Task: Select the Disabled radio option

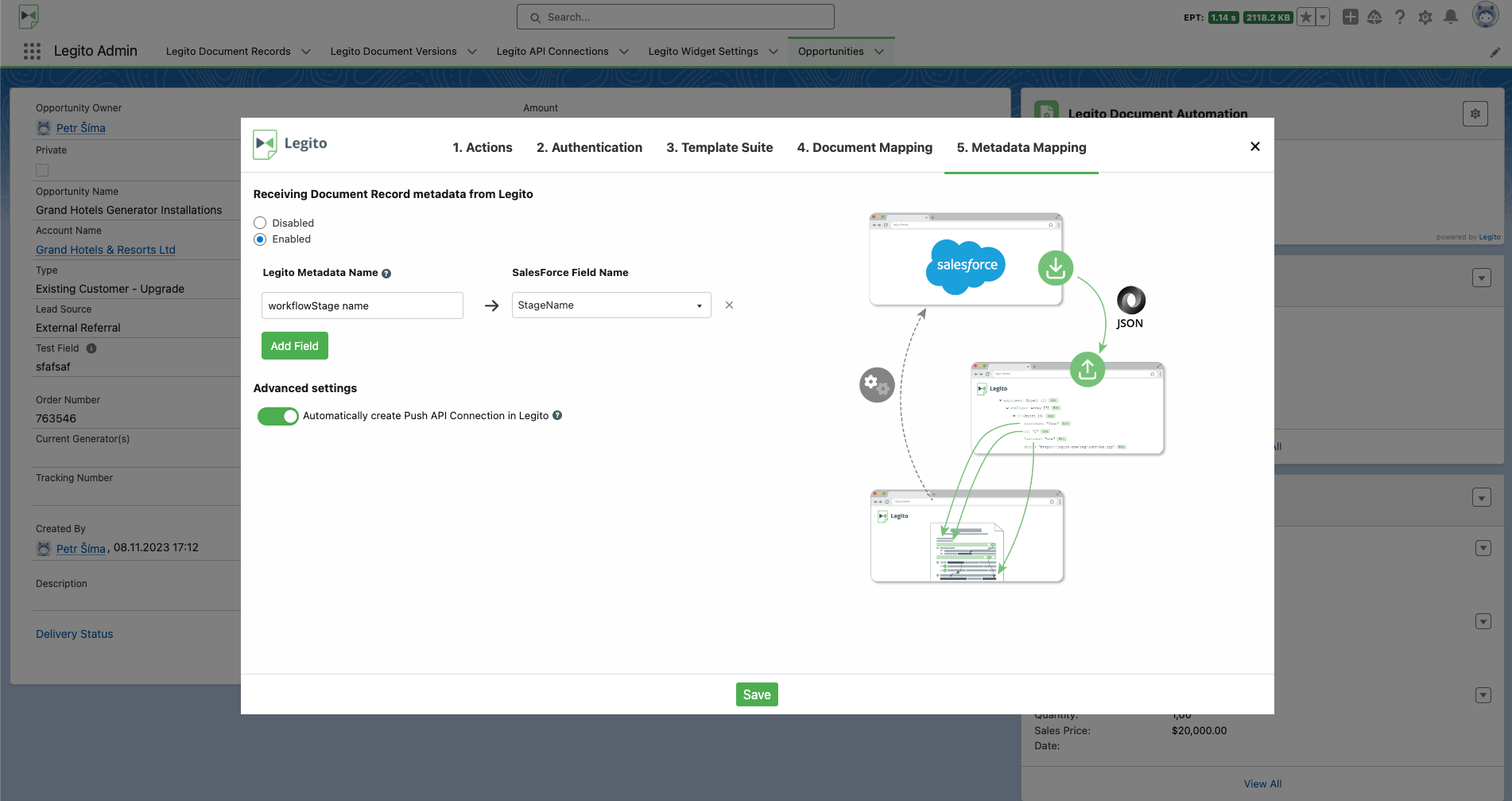Action: coord(260,223)
